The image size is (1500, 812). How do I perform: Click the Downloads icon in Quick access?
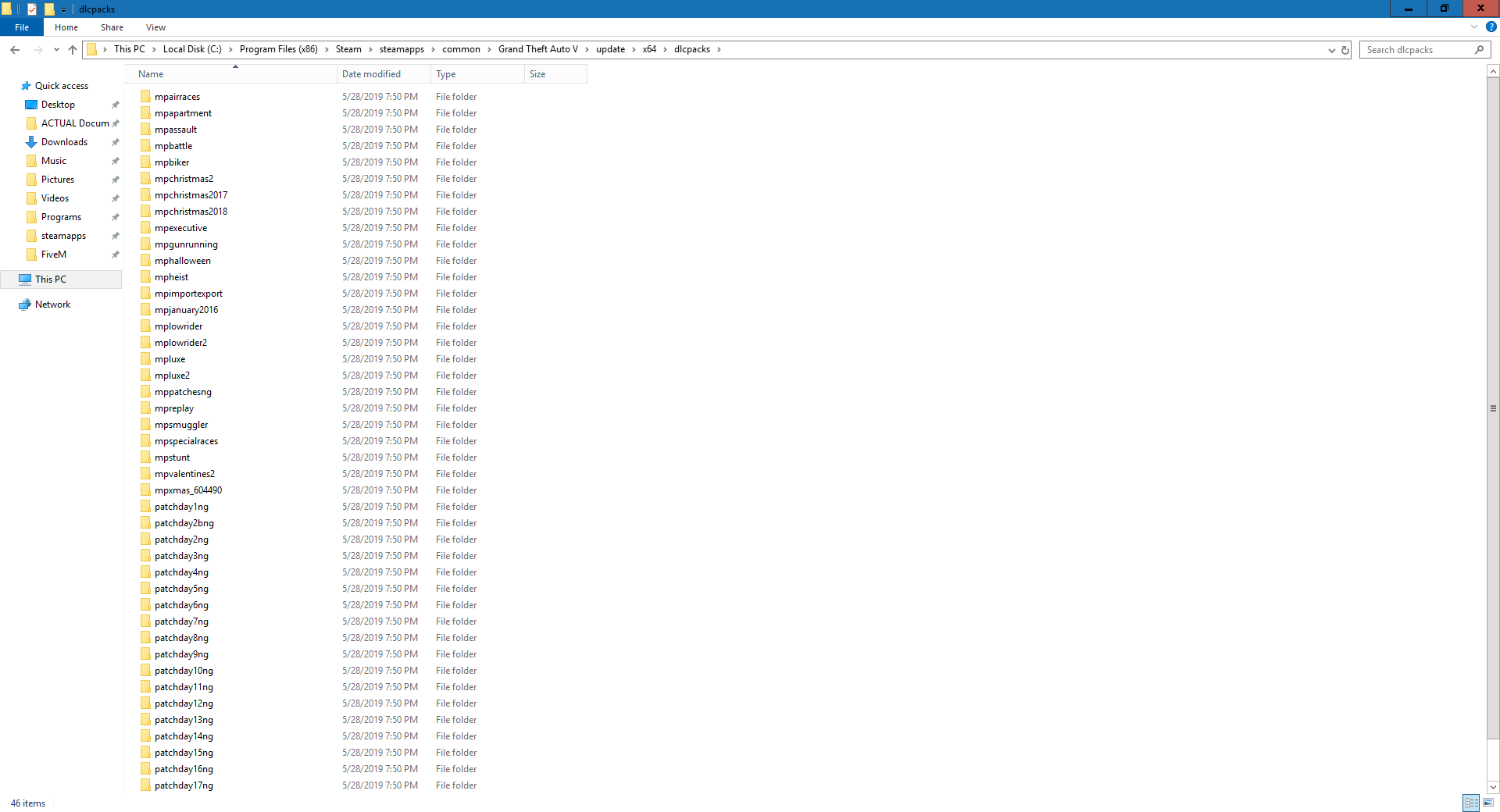31,142
